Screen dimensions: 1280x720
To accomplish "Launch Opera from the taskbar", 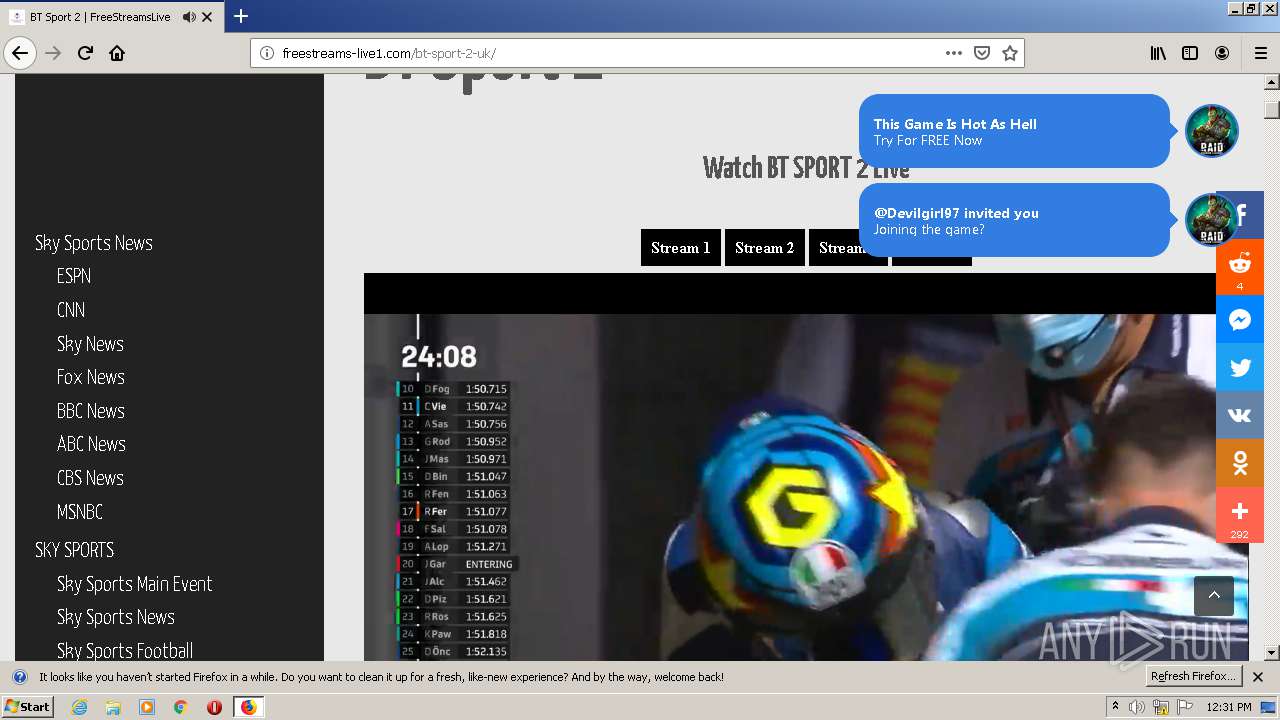I will point(214,707).
